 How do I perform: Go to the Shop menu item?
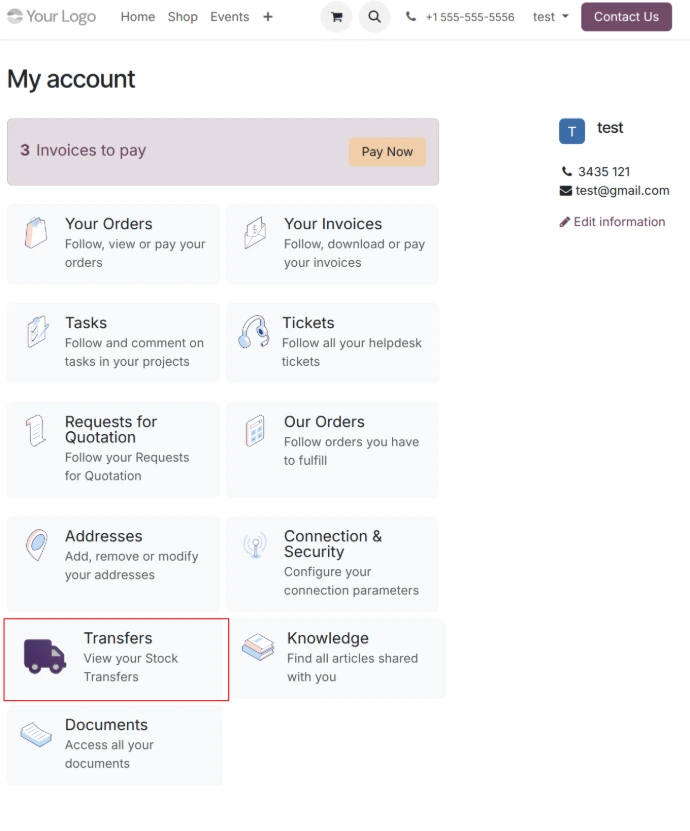click(182, 17)
